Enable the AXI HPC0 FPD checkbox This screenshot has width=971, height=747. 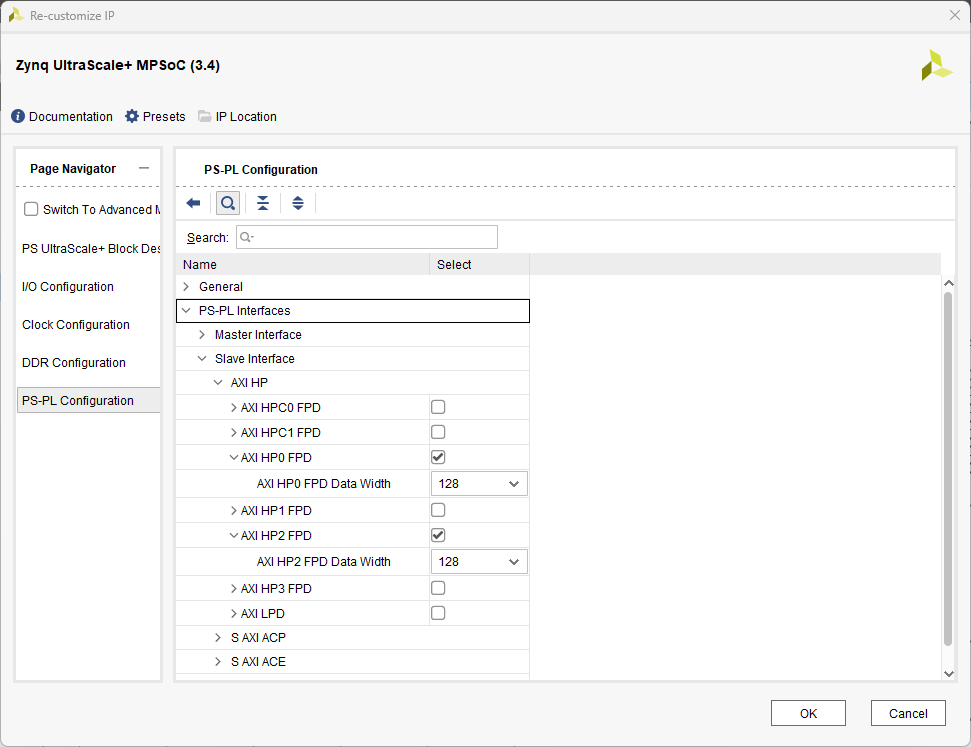point(438,407)
